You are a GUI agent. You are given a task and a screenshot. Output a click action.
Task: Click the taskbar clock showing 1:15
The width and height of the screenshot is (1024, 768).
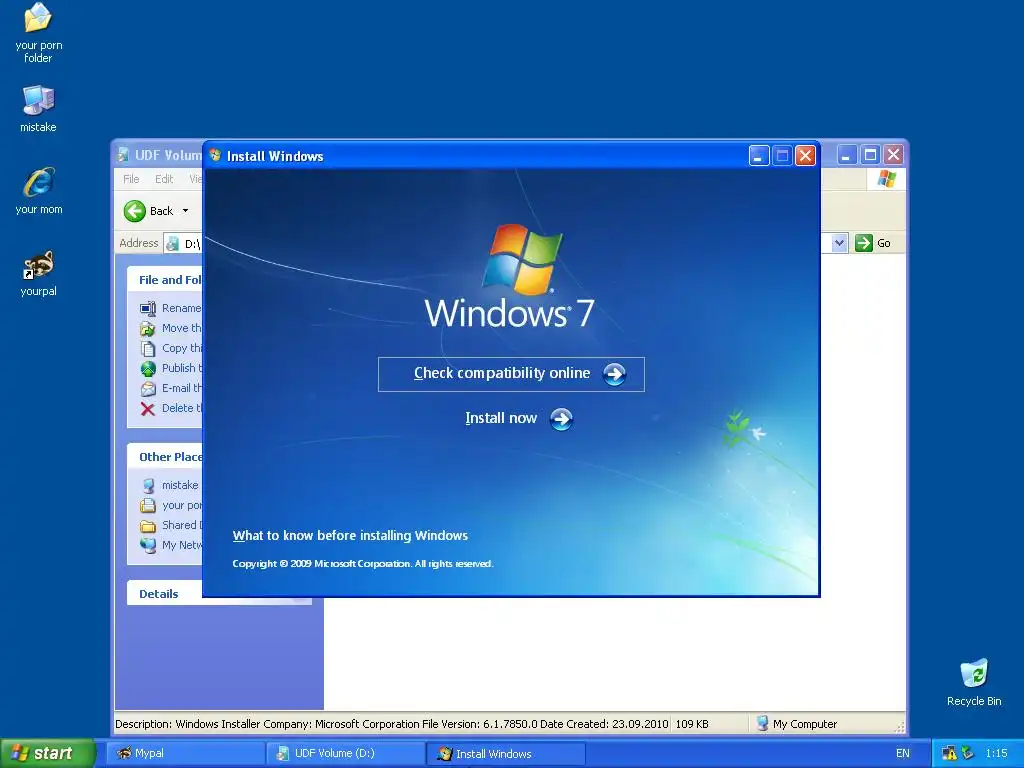(x=997, y=753)
